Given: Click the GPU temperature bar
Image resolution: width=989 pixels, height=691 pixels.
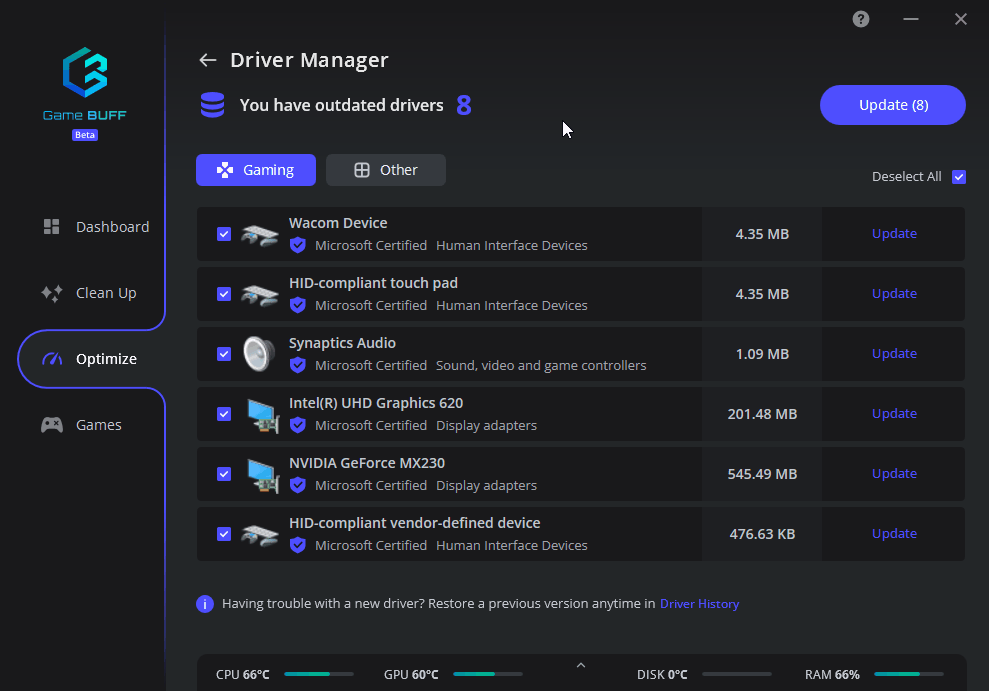Looking at the screenshot, I should click(488, 674).
